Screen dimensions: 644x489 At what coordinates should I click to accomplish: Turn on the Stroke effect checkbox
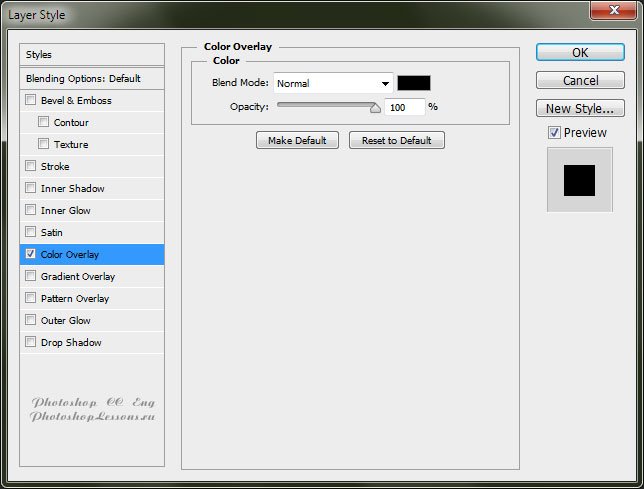point(31,166)
